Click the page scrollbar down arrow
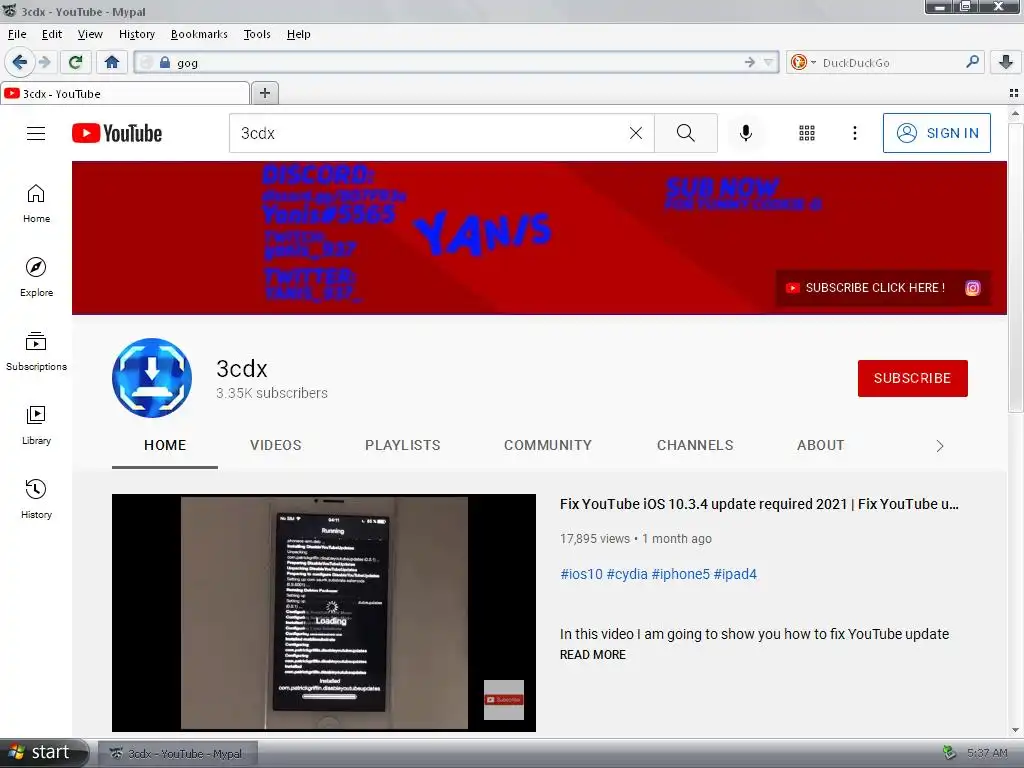 [x=1015, y=730]
